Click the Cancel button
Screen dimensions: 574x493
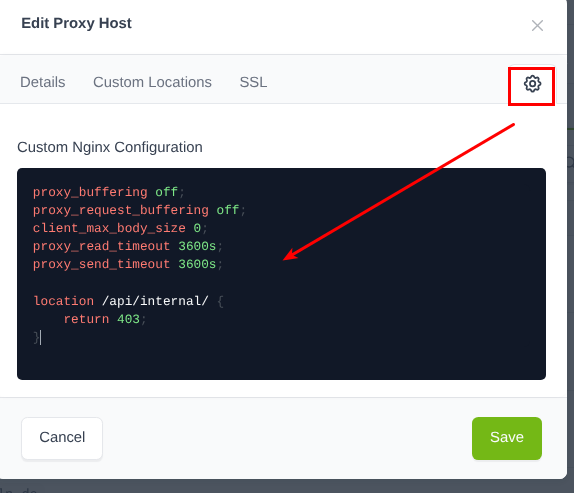62,438
